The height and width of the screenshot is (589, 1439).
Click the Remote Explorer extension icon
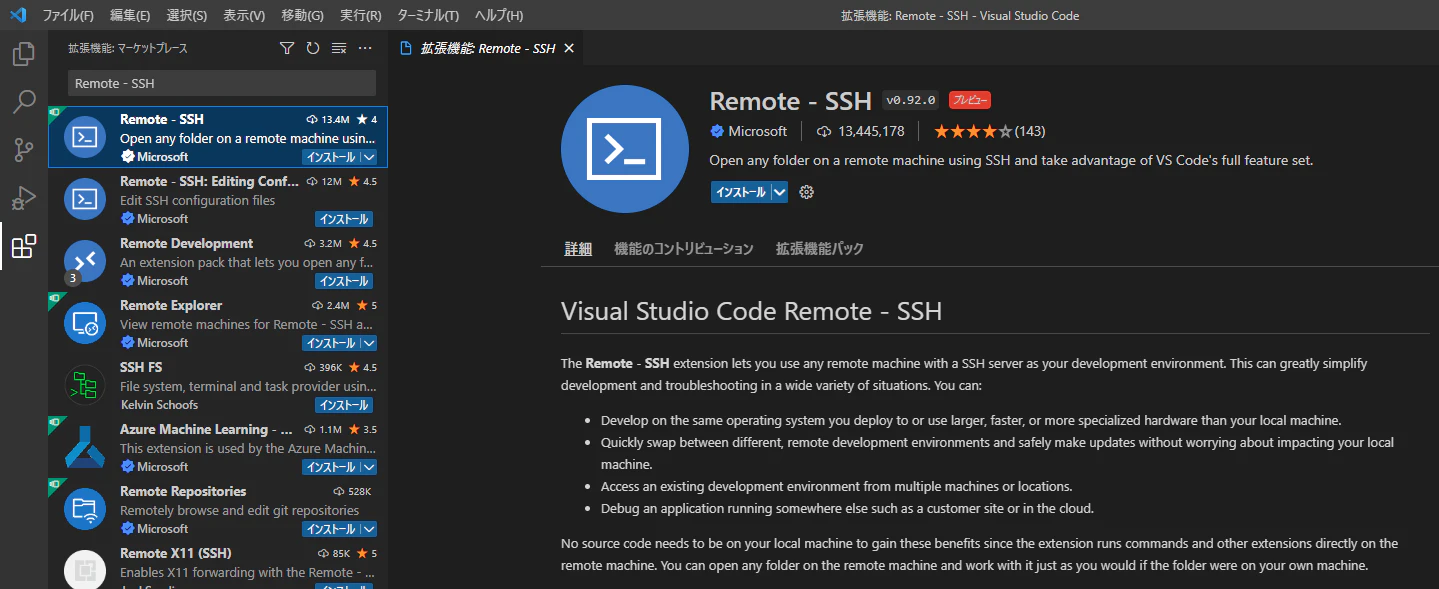[x=85, y=323]
